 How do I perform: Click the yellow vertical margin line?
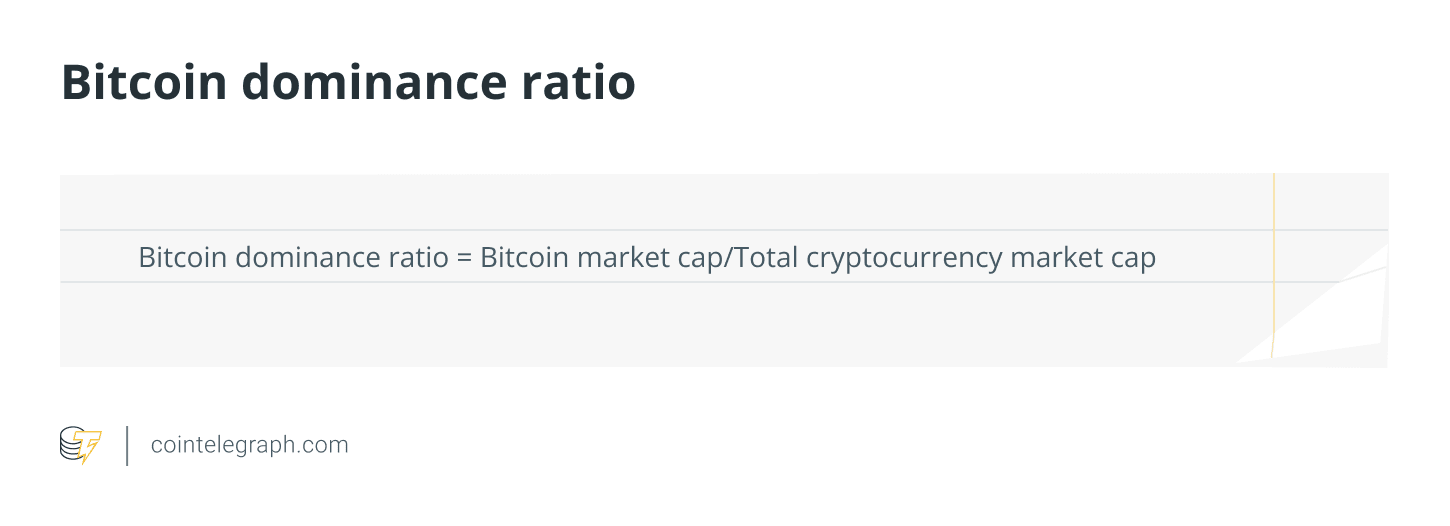click(1274, 266)
